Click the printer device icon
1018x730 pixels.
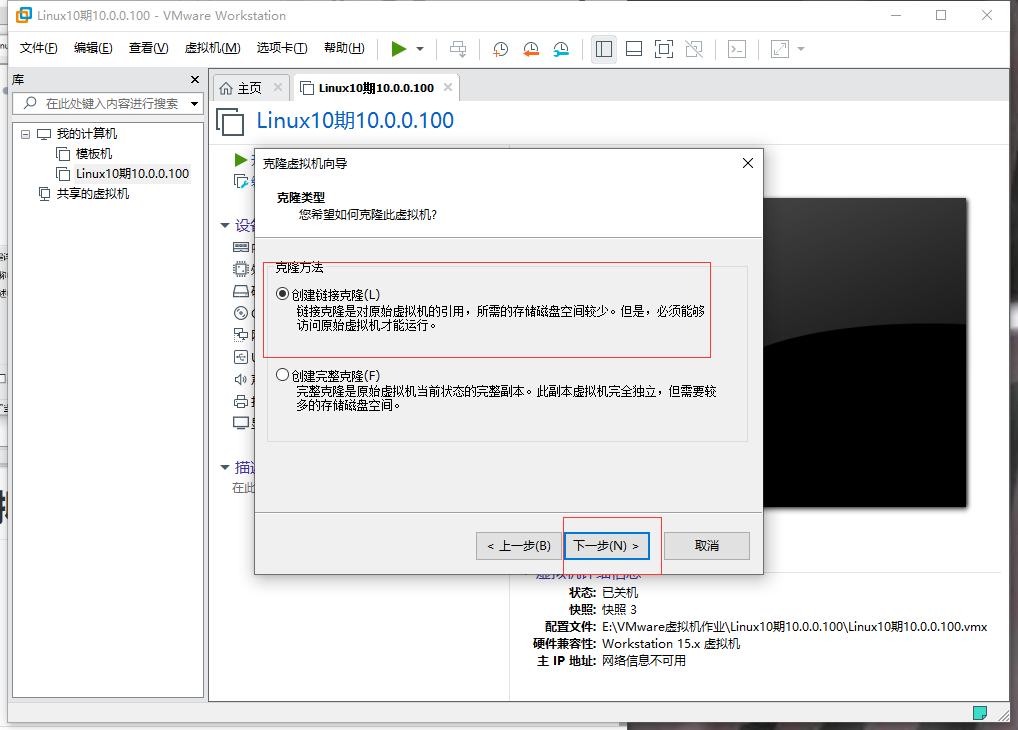click(x=241, y=401)
